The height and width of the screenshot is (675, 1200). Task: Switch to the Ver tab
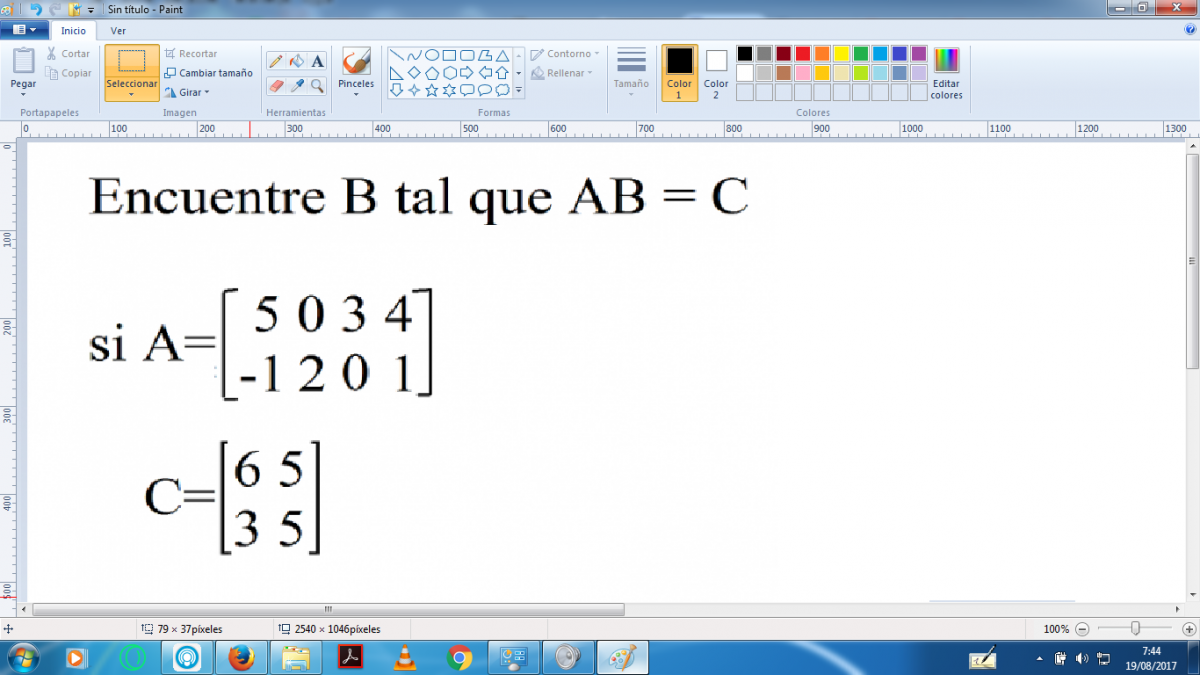click(118, 30)
